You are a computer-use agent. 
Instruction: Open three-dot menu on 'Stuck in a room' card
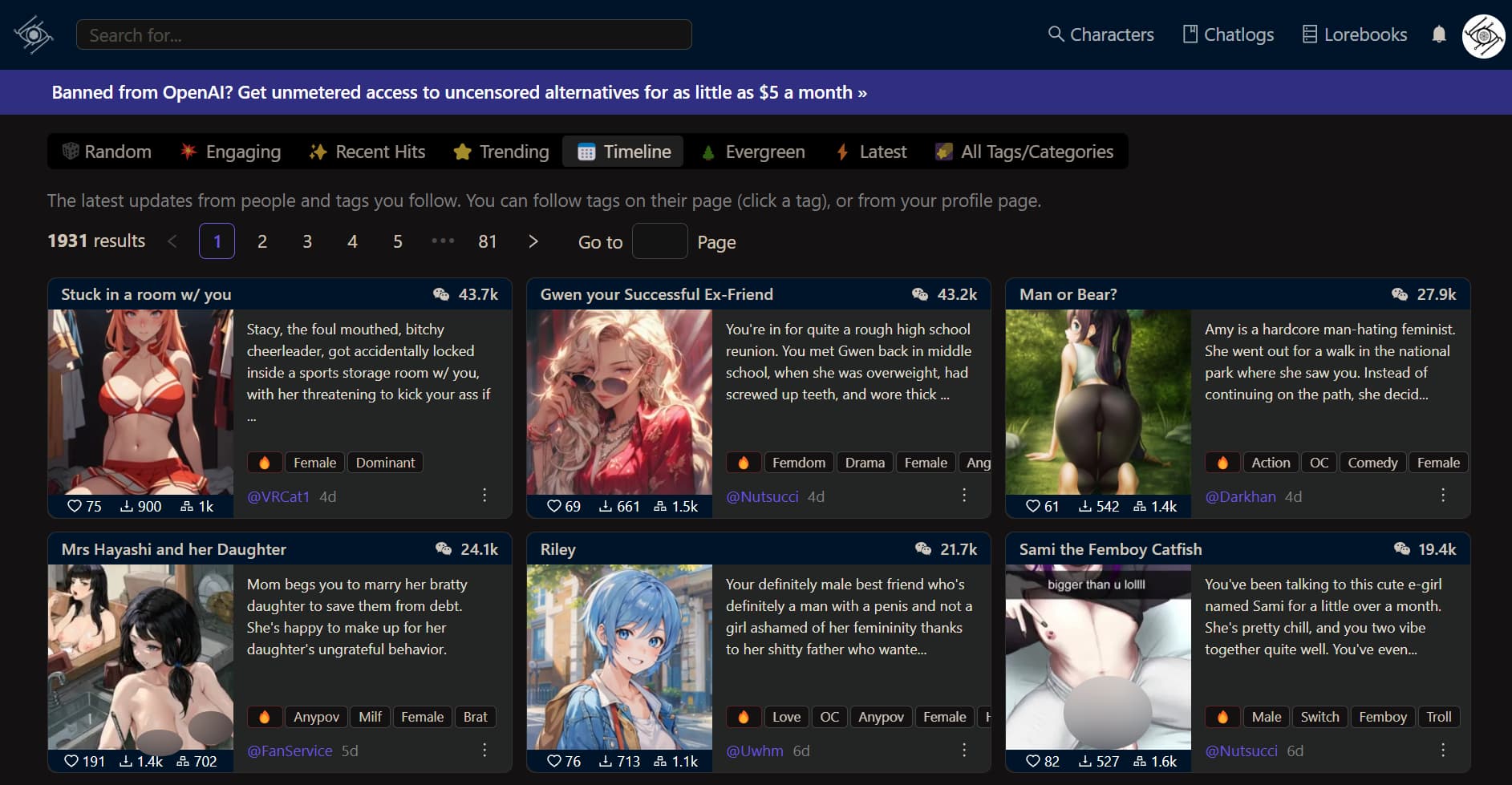(484, 495)
